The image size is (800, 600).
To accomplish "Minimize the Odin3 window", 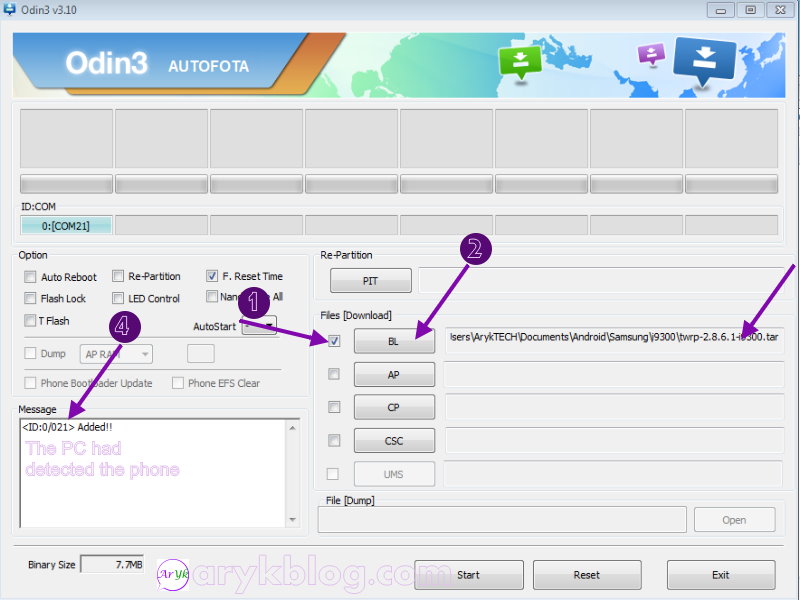I will 720,10.
